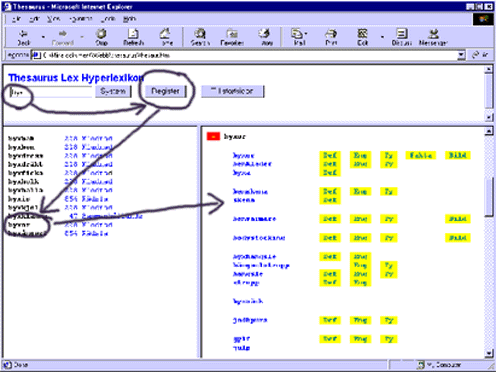Click the yellow Bild button beside Tabla

[458, 155]
